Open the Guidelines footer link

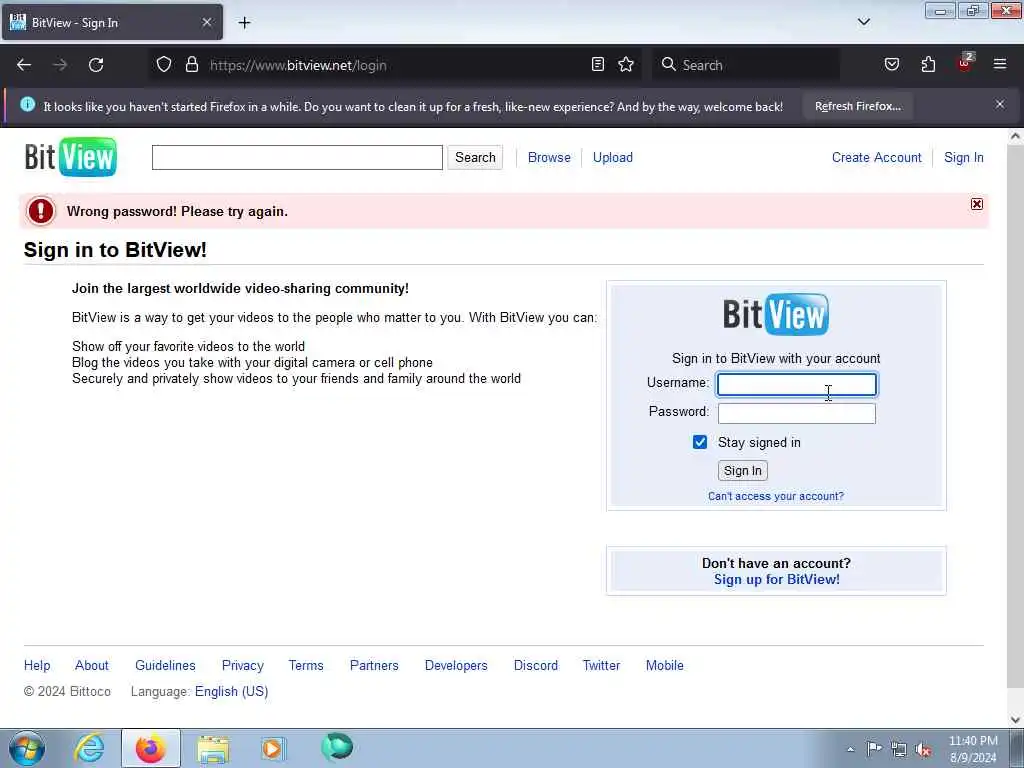click(x=165, y=665)
